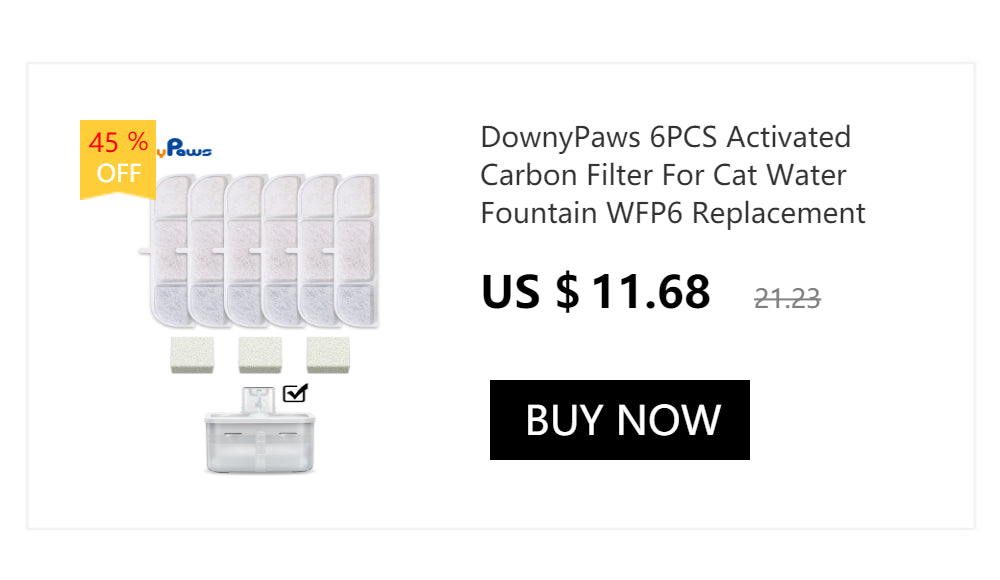Open details via the discount ribbon
This screenshot has width=1000, height=580.
[117, 157]
